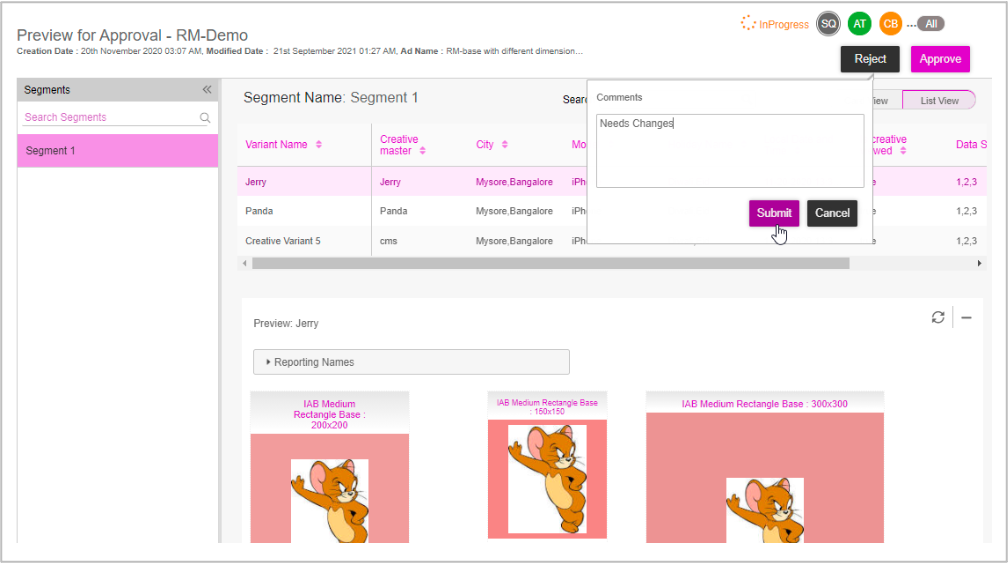The image size is (1008, 564).
Task: Click the table's scroll left arrow
Action: 244,263
